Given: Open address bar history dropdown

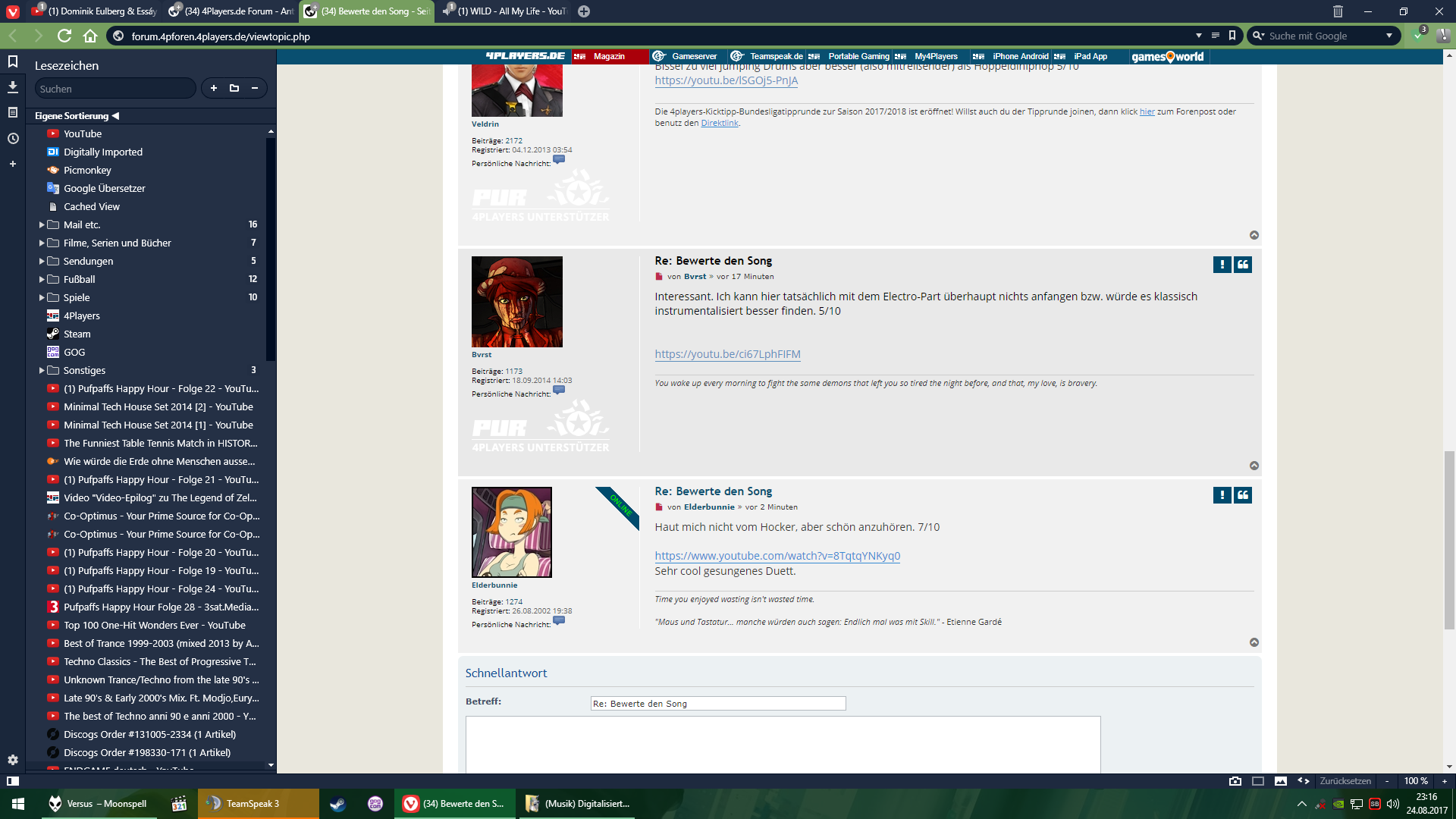Looking at the screenshot, I should point(1199,36).
